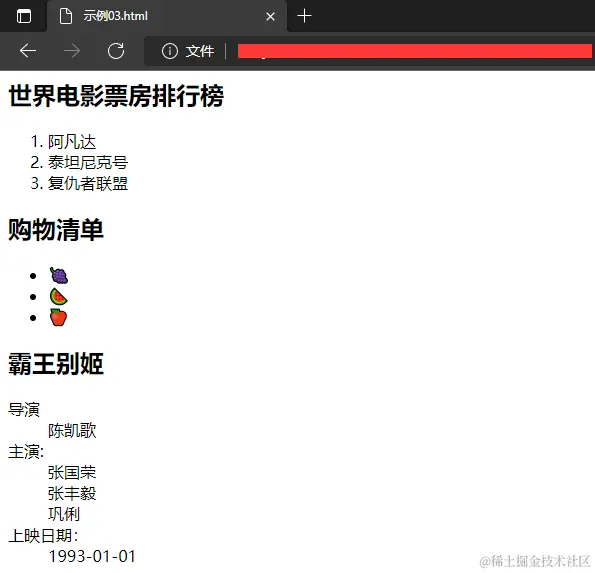Screen dimensions: 595x573
Task: Click the name 巩俐
Action: pos(64,515)
